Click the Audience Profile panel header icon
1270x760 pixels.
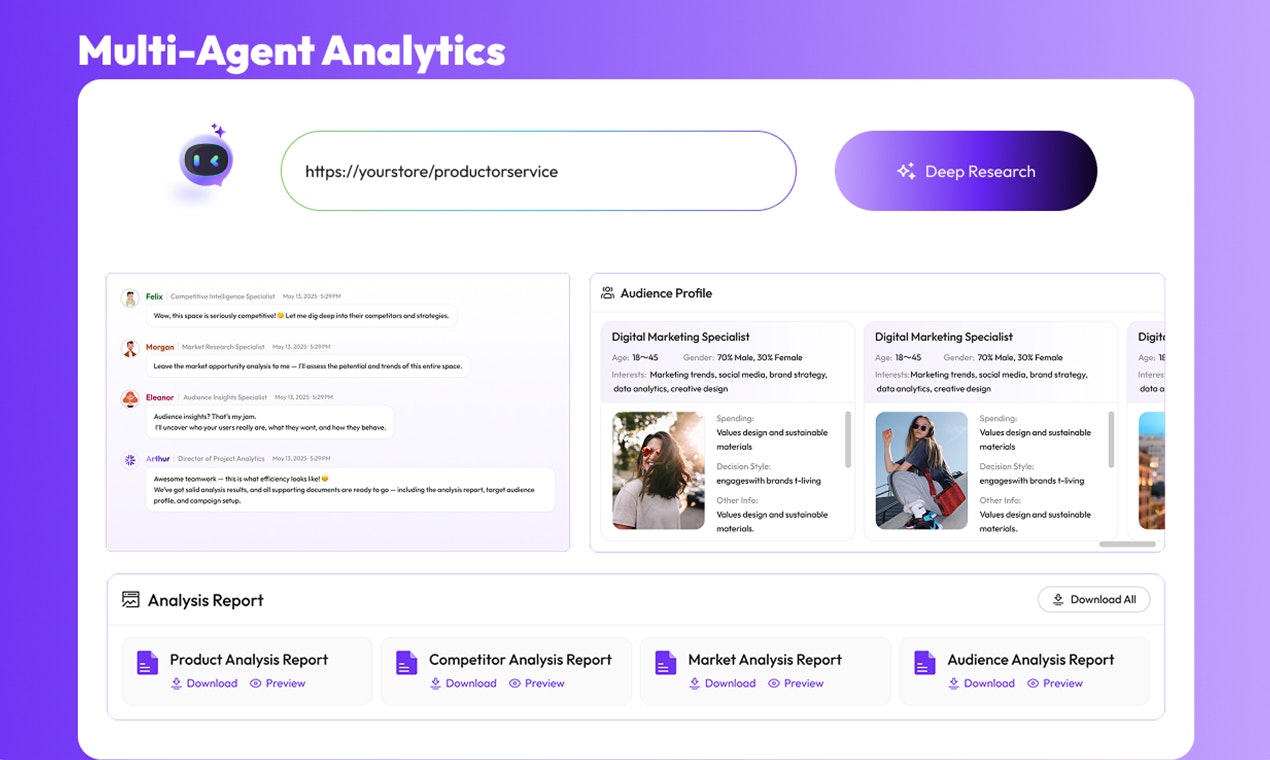[608, 292]
